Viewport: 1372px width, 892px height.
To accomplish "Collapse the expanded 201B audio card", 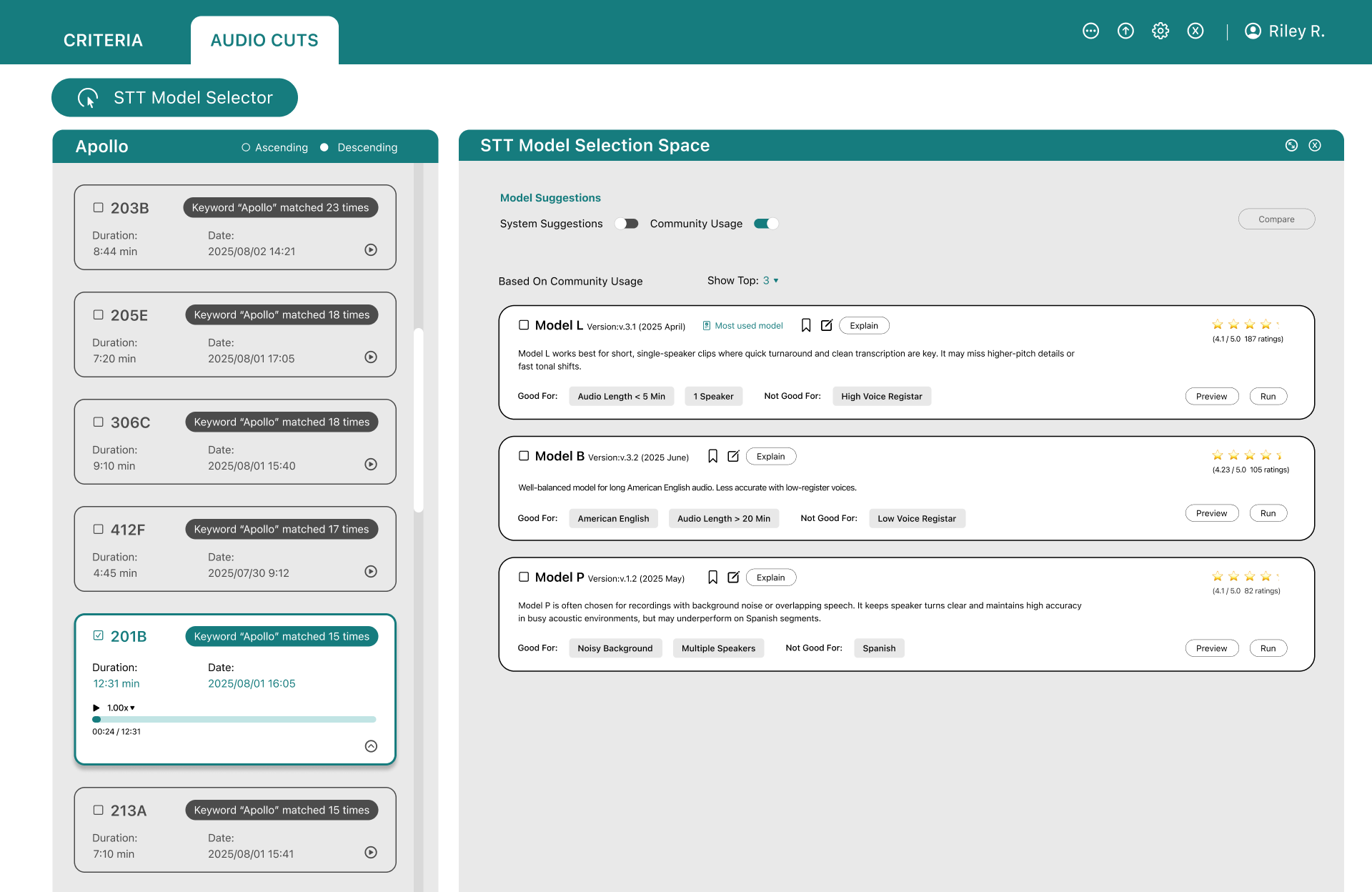I will 371,746.
